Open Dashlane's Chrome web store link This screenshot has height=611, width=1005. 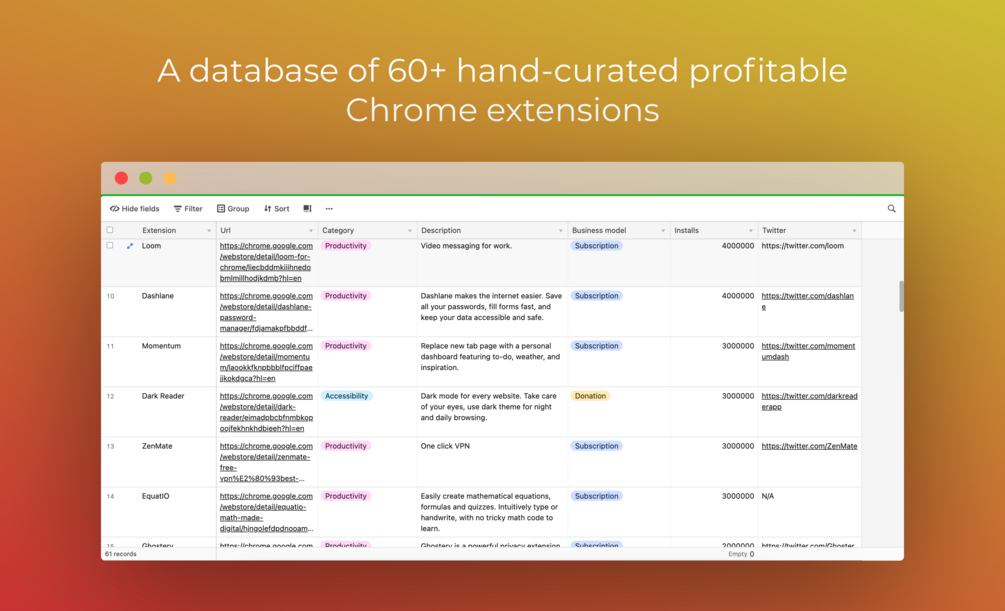click(266, 312)
